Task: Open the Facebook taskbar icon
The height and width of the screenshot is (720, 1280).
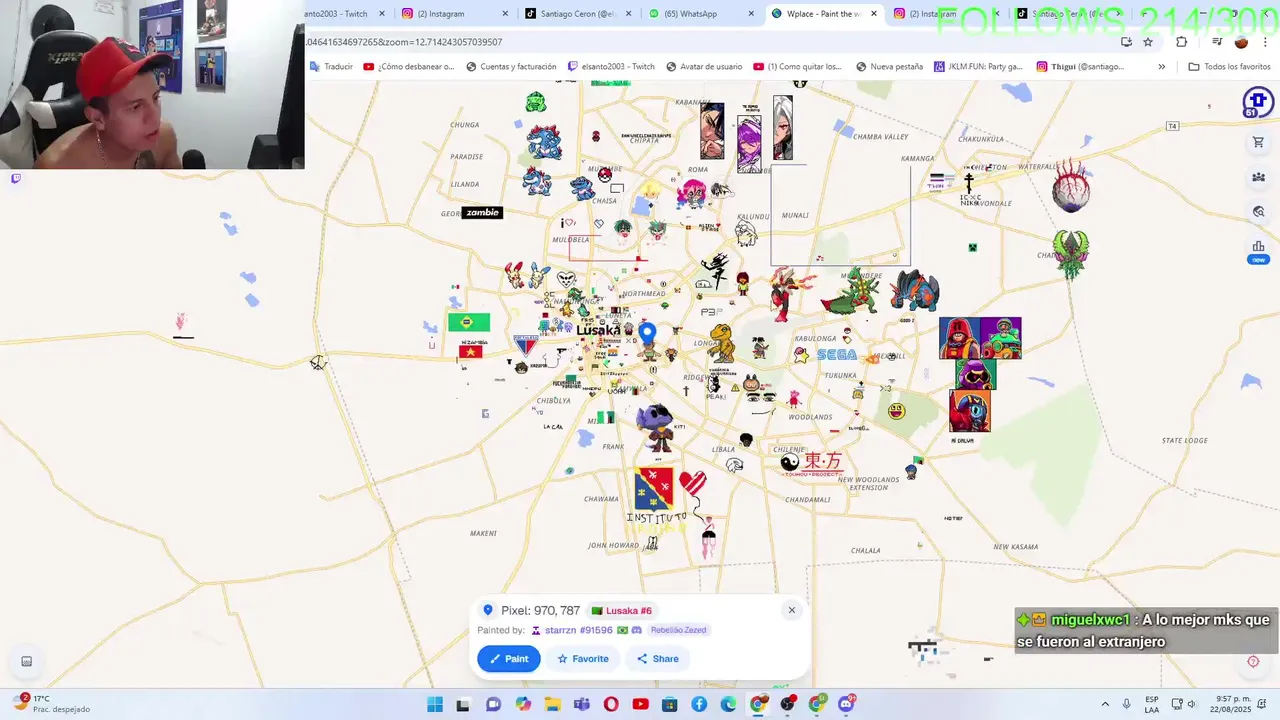Action: [x=699, y=704]
